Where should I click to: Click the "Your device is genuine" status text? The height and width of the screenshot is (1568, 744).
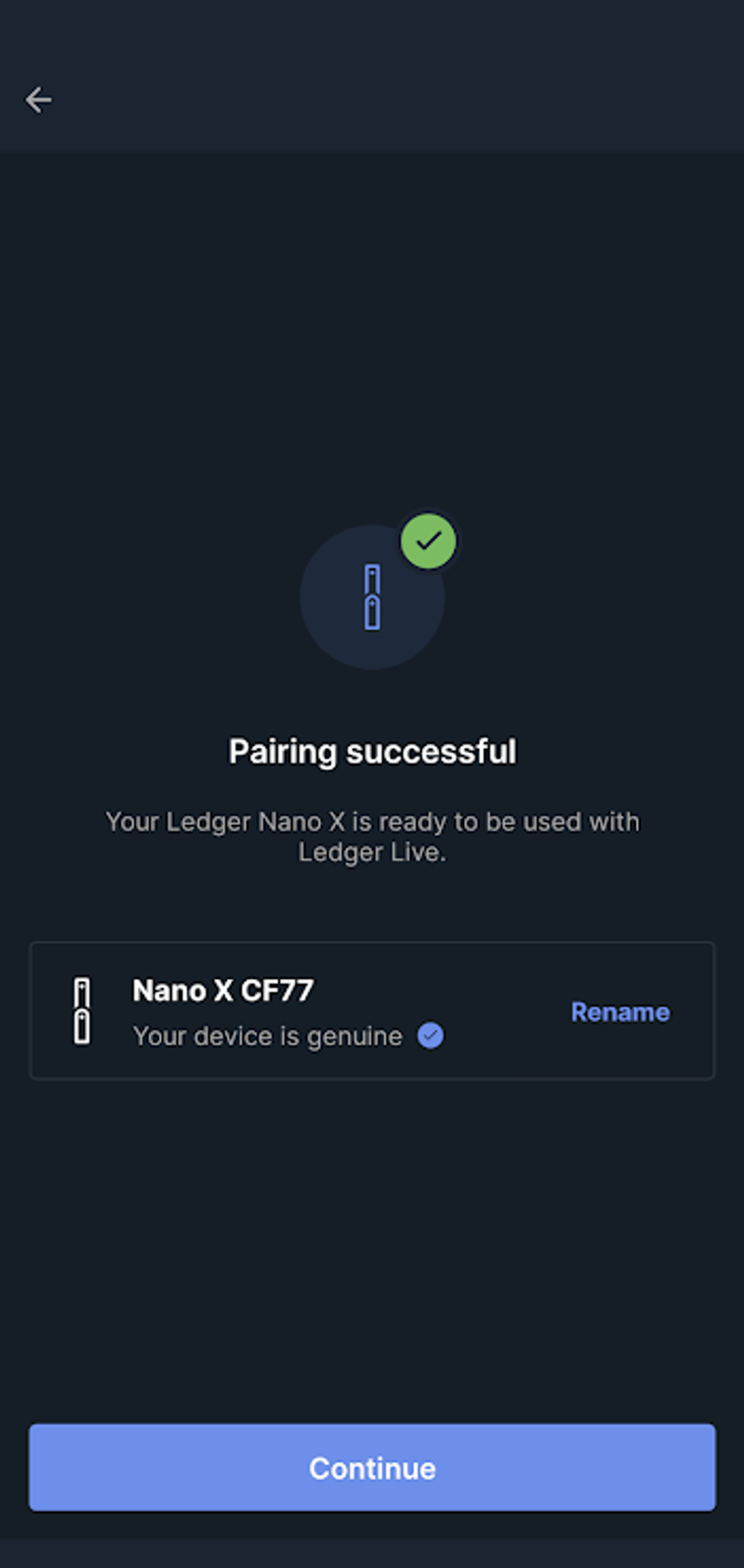(x=267, y=1036)
